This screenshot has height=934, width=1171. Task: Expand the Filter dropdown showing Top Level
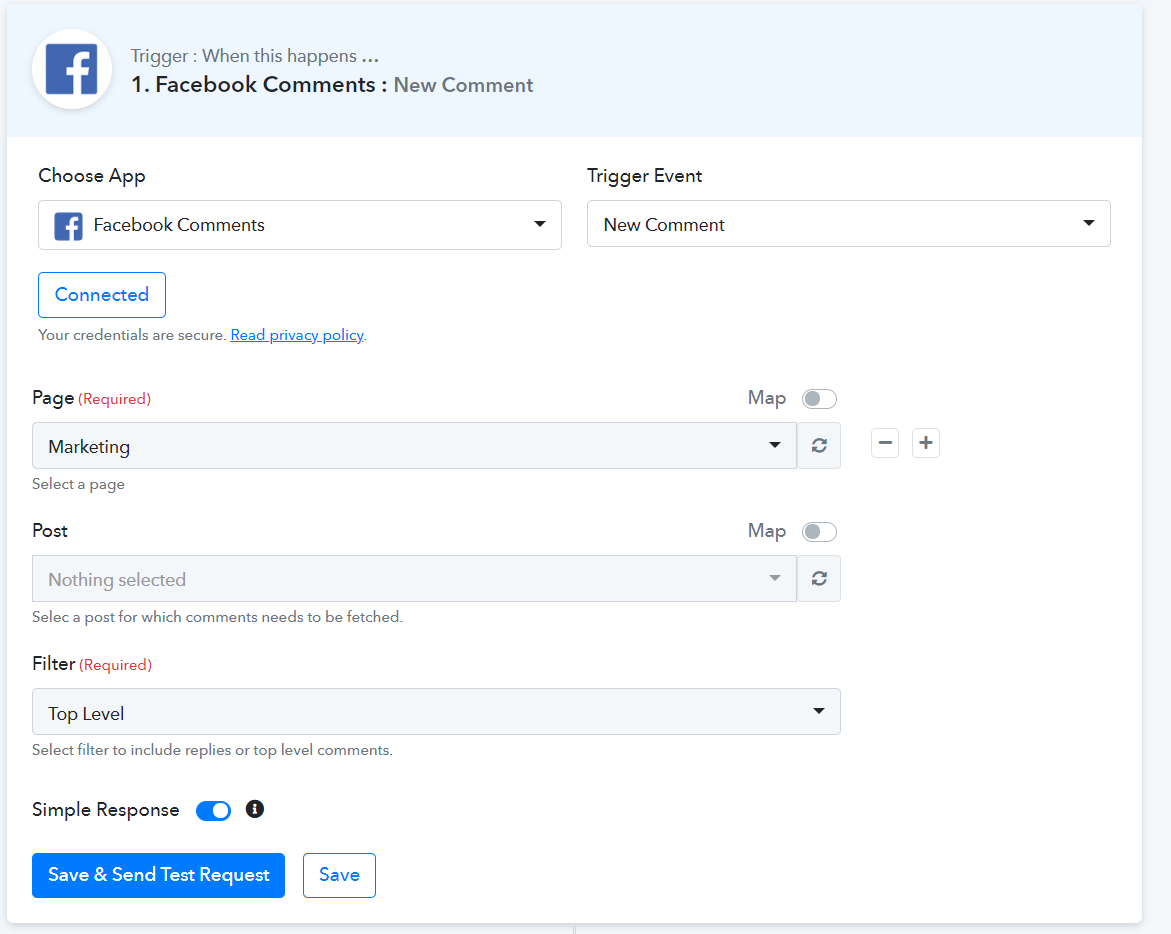point(436,712)
